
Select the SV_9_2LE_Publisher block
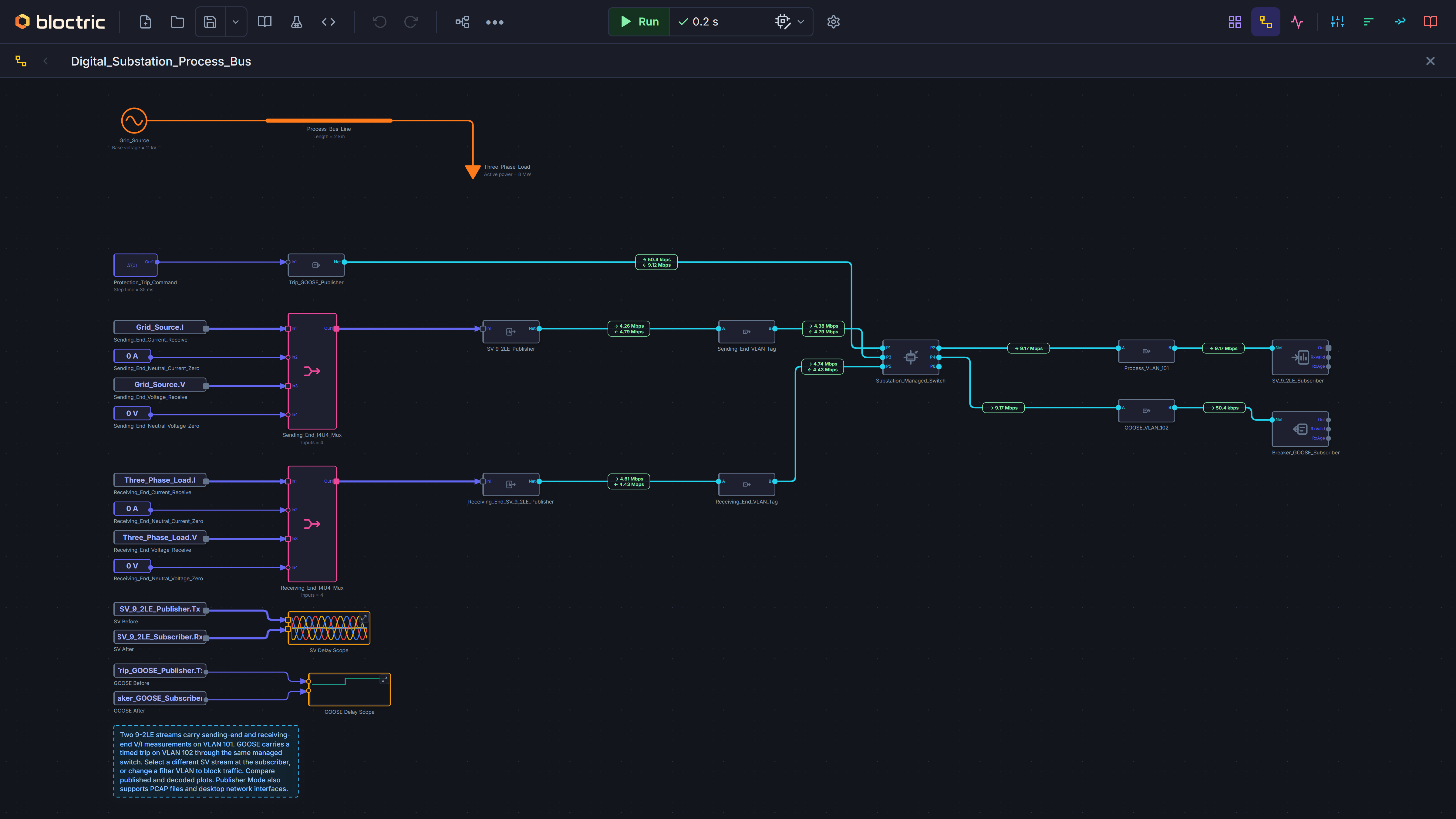(511, 332)
